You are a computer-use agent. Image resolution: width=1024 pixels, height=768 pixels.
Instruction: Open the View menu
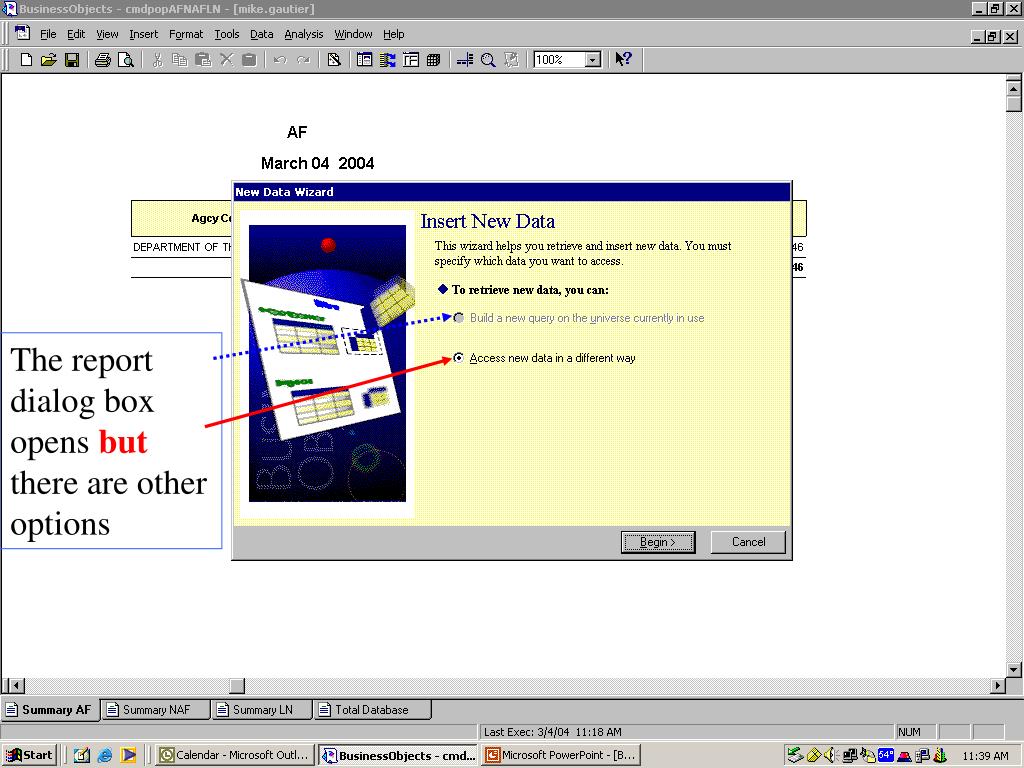click(x=107, y=34)
